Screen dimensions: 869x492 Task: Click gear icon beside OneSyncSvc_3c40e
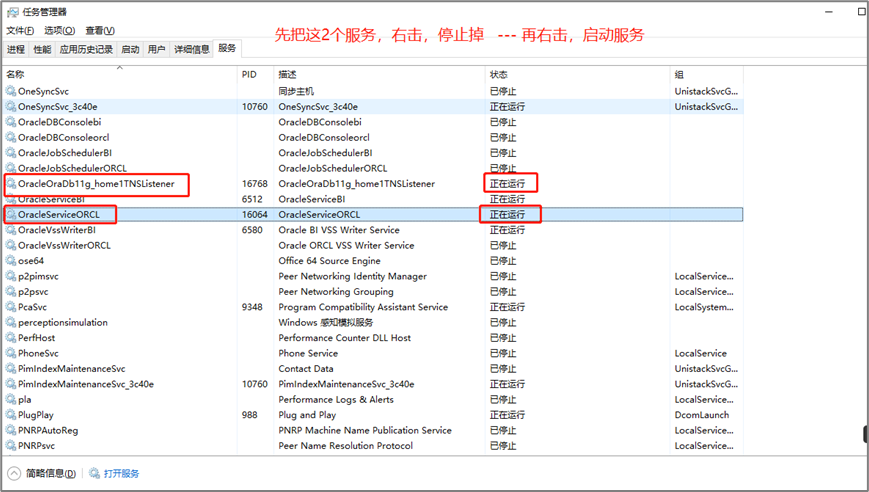[x=11, y=106]
